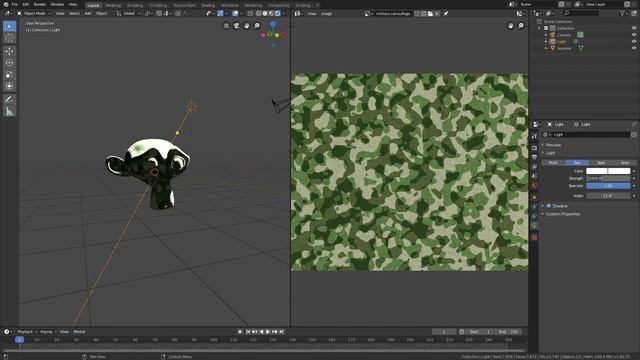Click the open image folder icon in image editor
640x360 pixels.
(430, 13)
